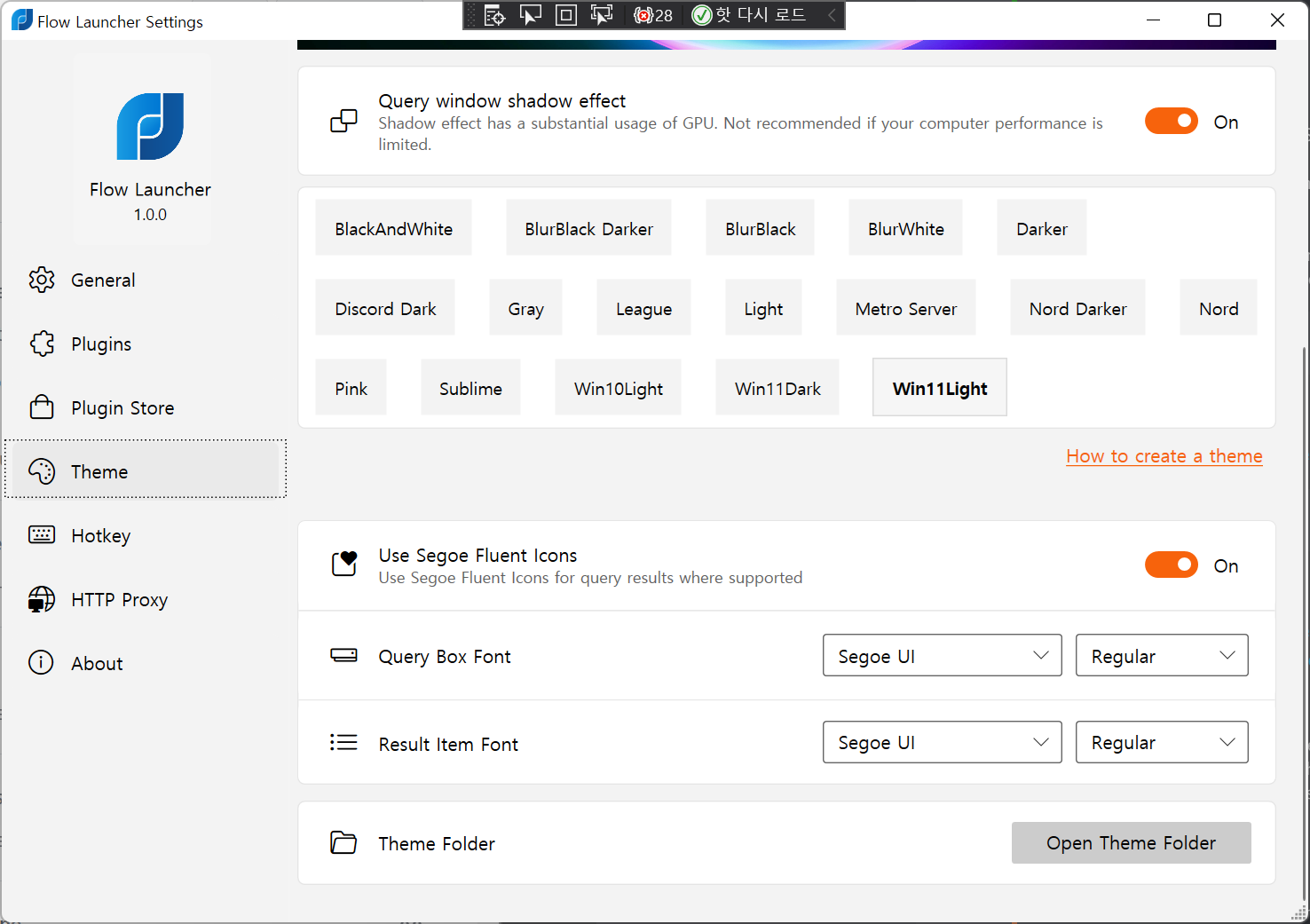Screen dimensions: 1310x924
Task: Choose the Discord Dark theme
Action: [x=385, y=308]
